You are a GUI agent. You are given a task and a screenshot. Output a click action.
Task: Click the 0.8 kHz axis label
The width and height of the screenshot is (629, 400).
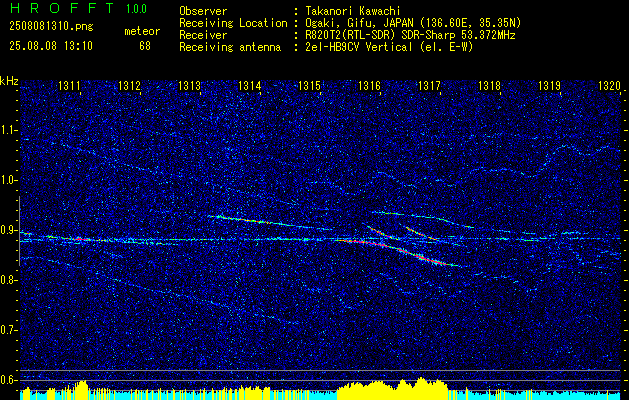pos(7,280)
